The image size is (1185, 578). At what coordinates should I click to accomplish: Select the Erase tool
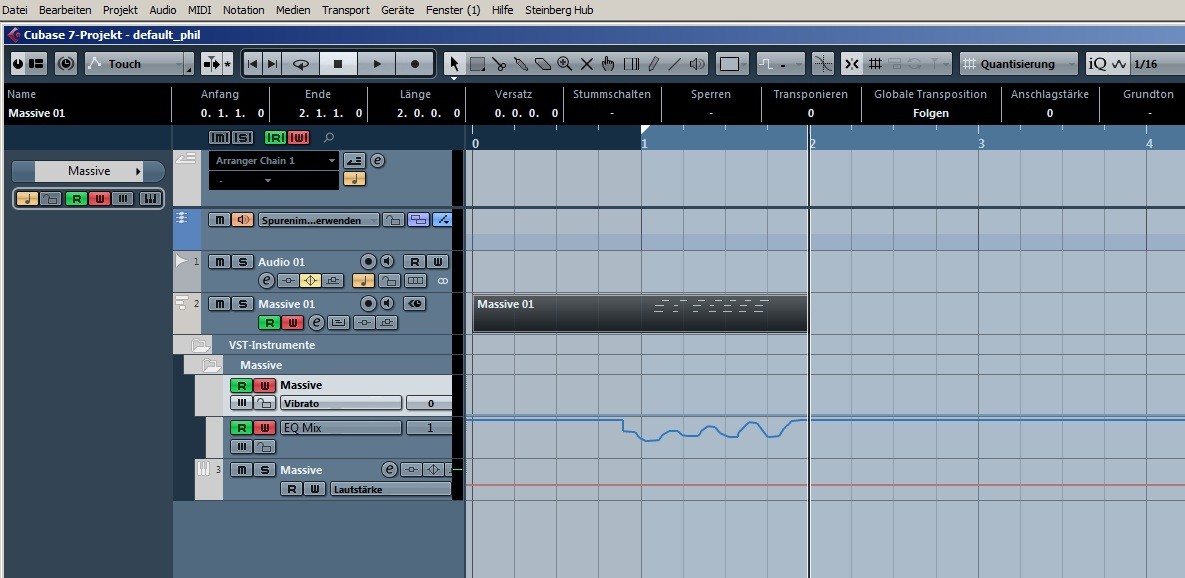(x=543, y=64)
